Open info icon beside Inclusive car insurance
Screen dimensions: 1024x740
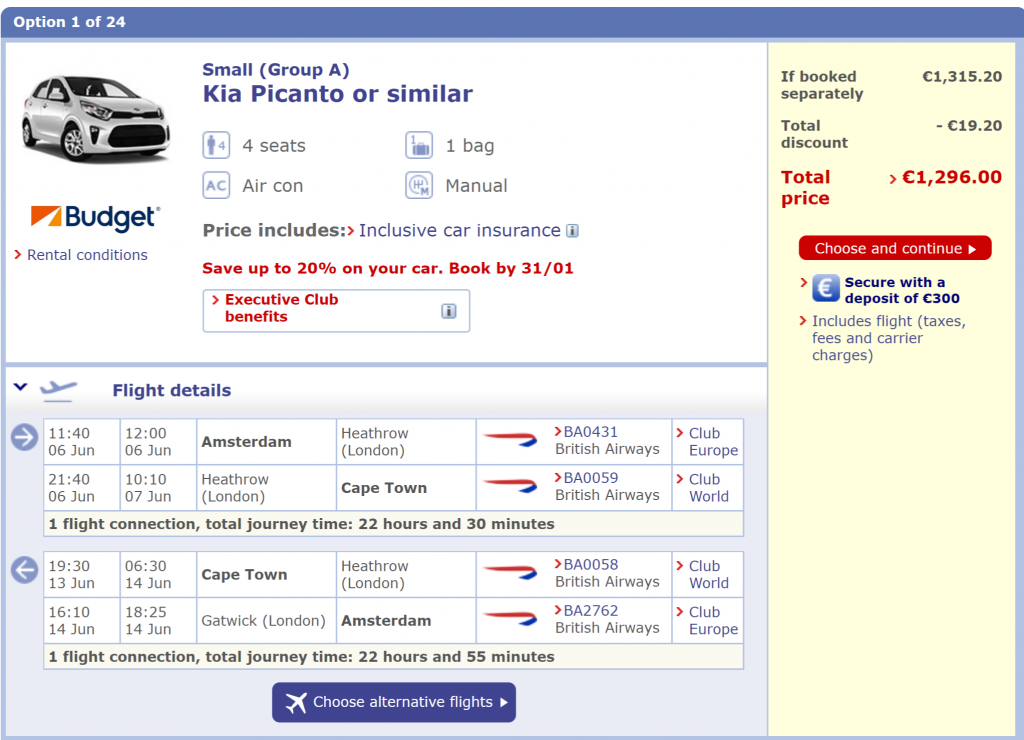572,231
